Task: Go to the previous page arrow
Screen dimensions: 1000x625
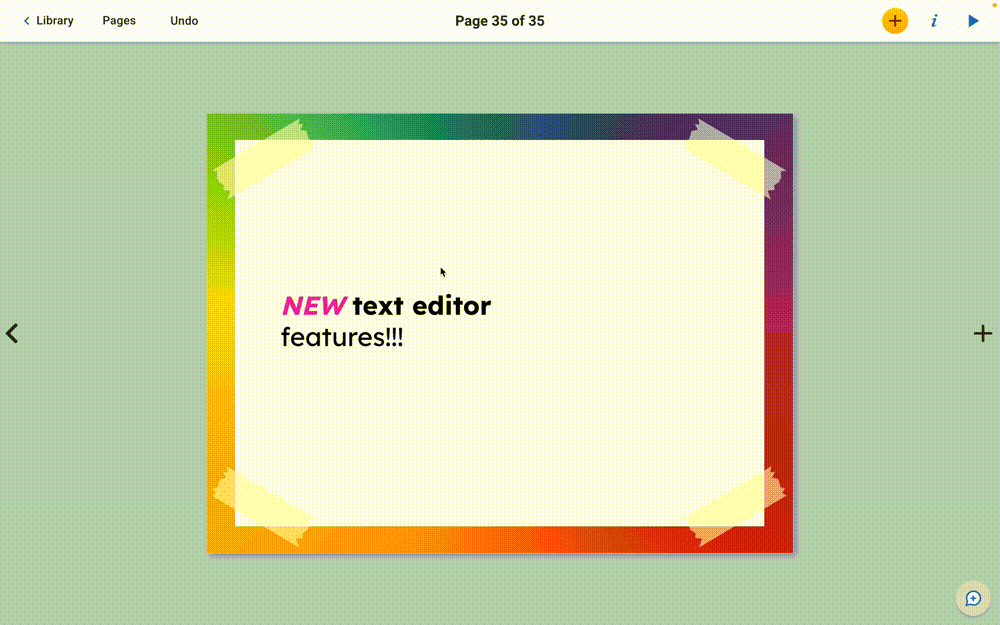Action: 12,333
